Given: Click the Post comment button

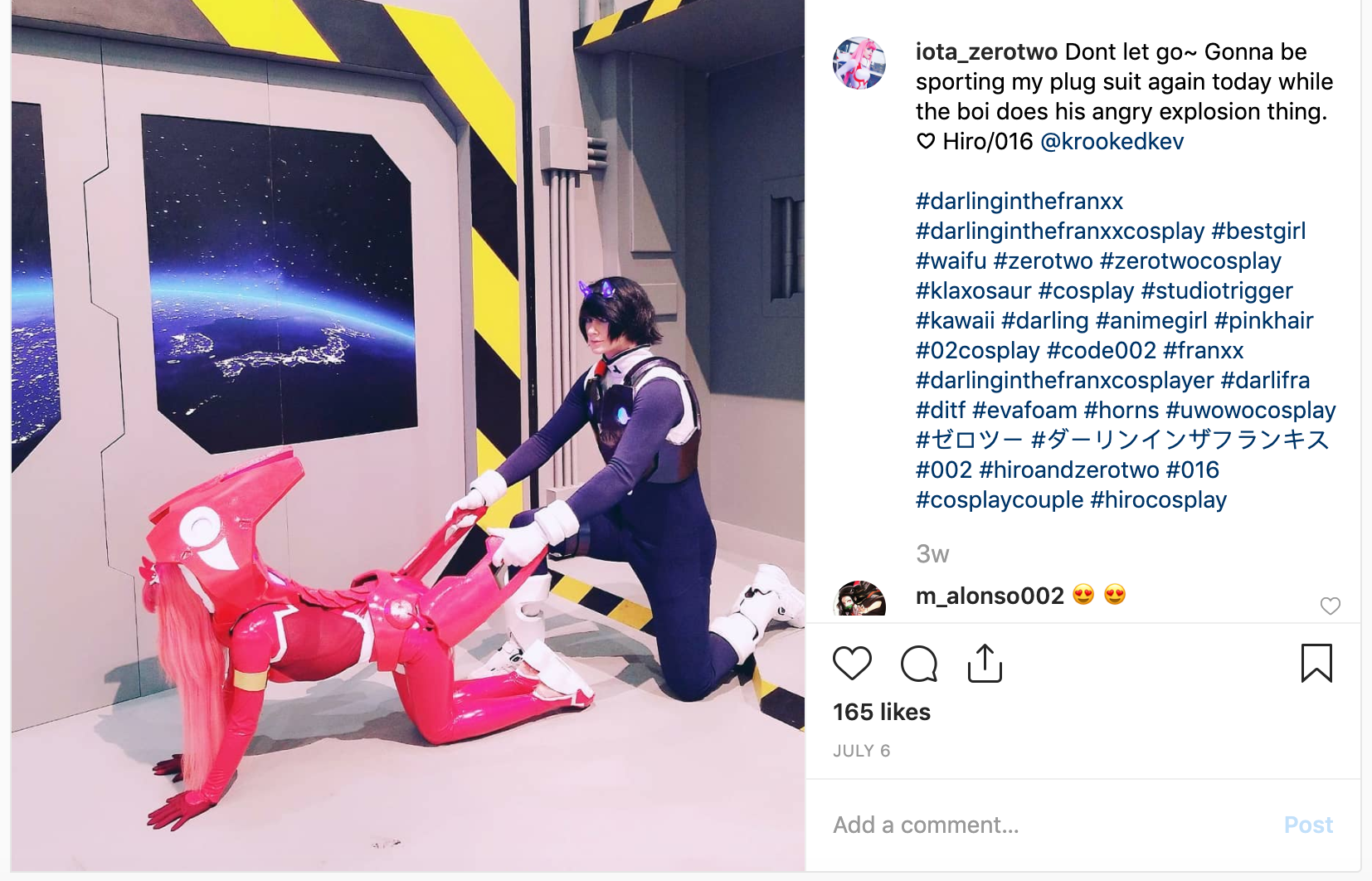Looking at the screenshot, I should (1308, 825).
